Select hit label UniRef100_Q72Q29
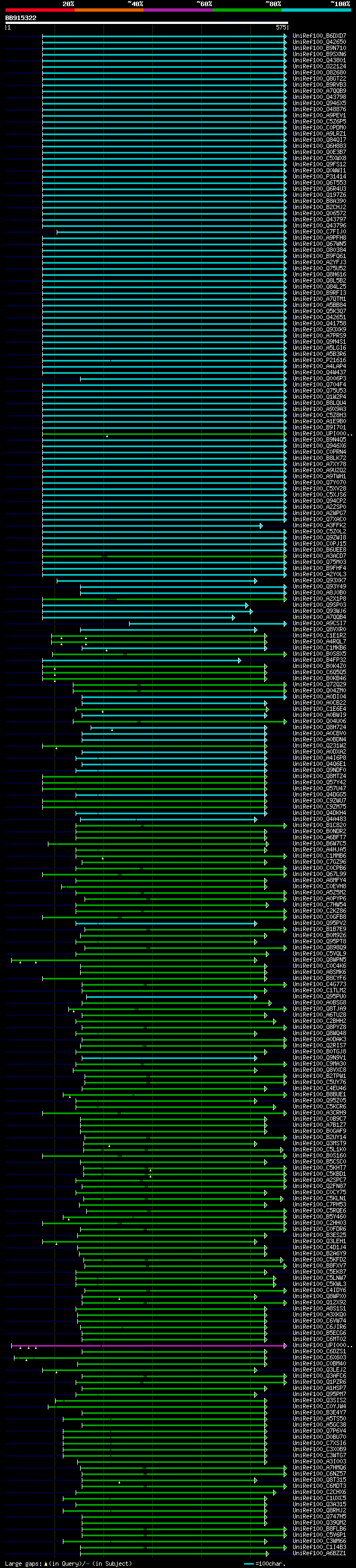 (x=319, y=684)
